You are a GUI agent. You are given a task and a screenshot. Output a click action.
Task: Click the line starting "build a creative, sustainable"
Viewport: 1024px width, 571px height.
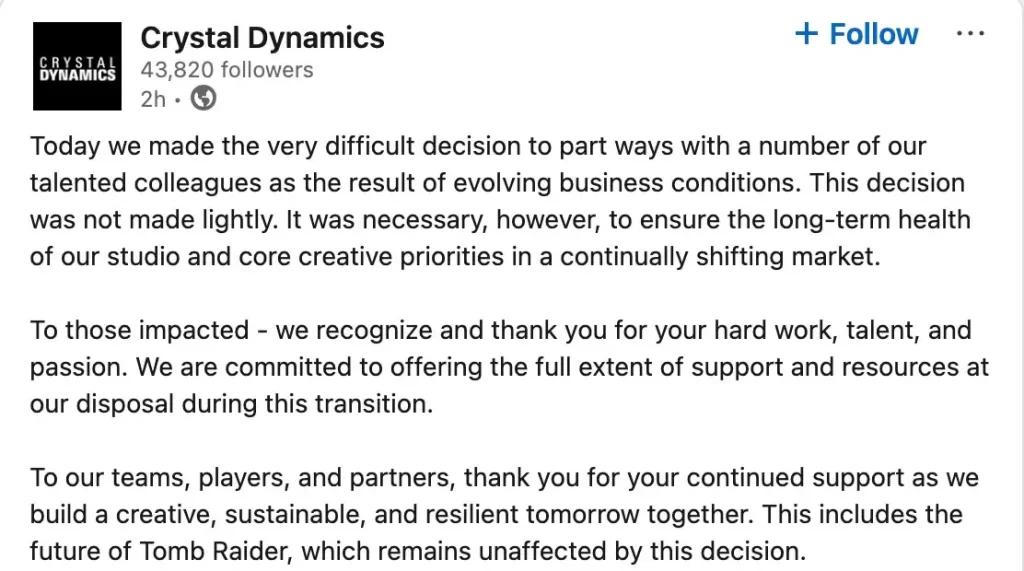pos(496,514)
